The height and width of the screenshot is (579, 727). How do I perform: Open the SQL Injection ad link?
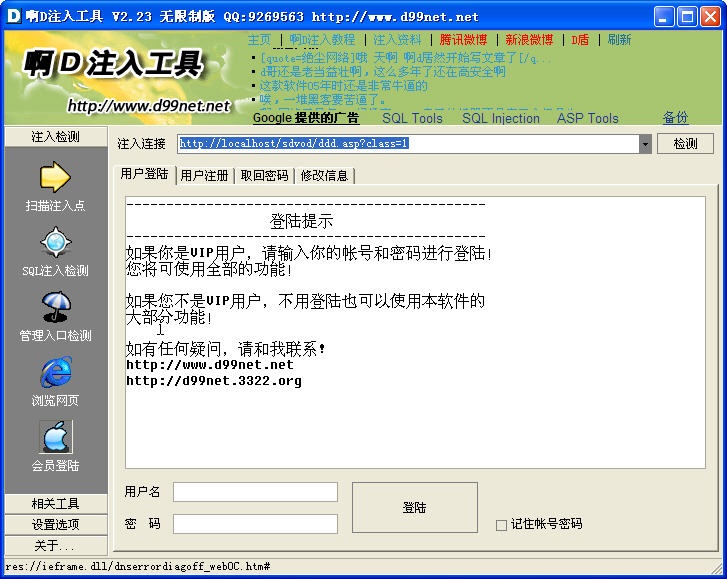click(501, 118)
